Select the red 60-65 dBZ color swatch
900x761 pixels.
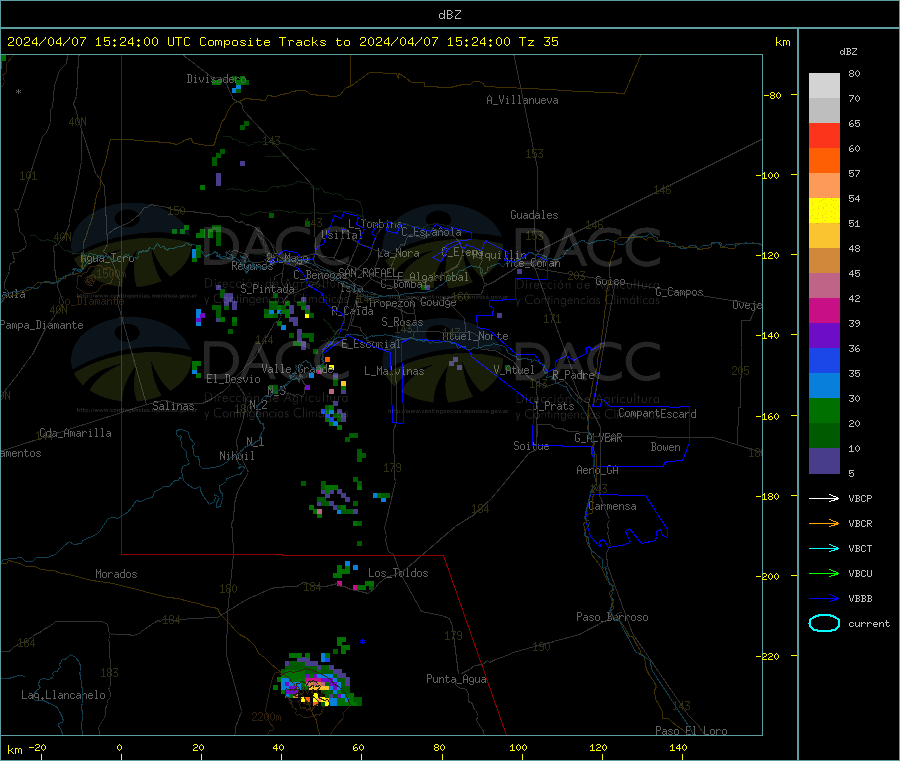(824, 135)
